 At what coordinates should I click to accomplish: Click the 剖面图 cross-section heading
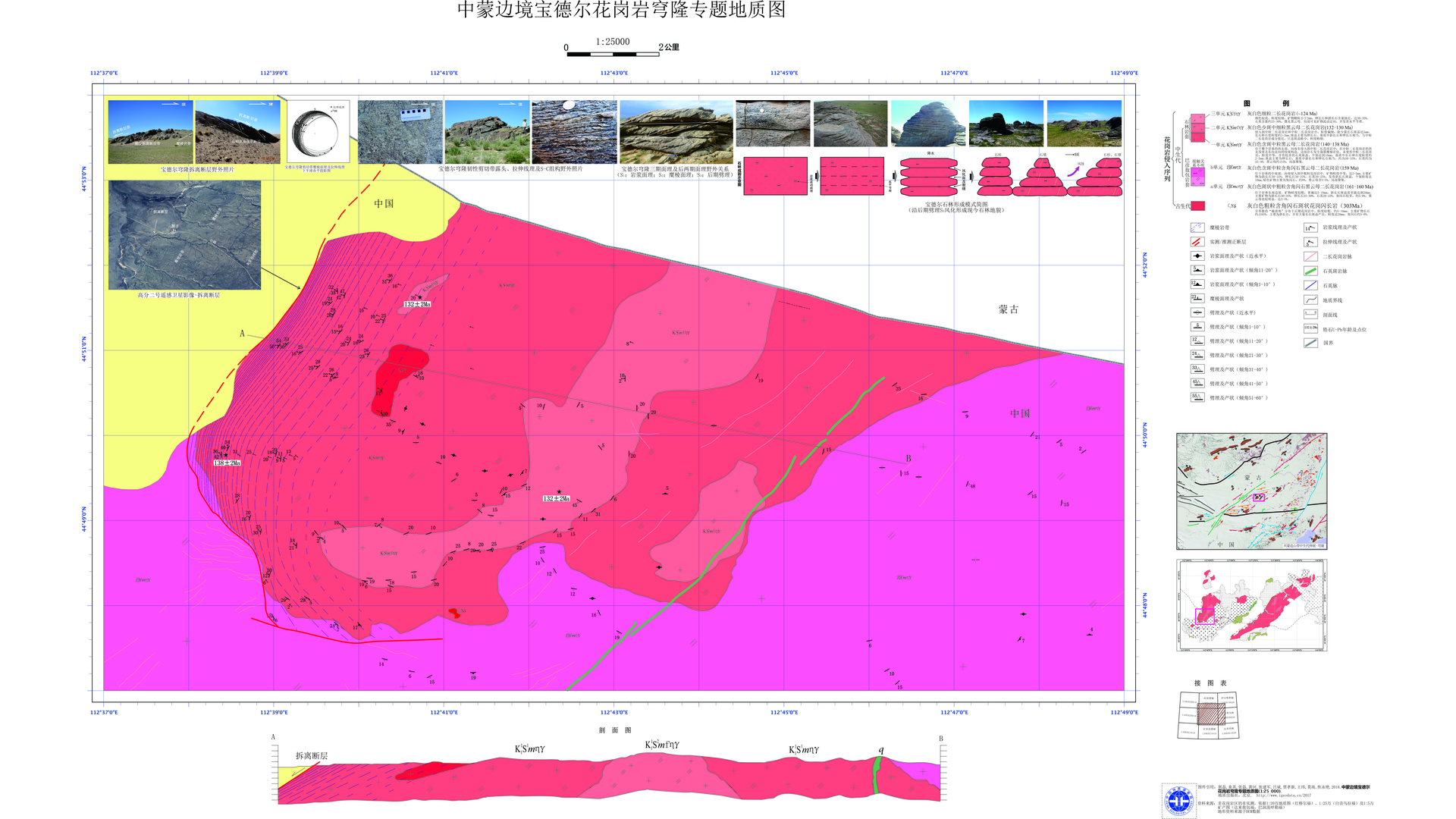tap(615, 730)
